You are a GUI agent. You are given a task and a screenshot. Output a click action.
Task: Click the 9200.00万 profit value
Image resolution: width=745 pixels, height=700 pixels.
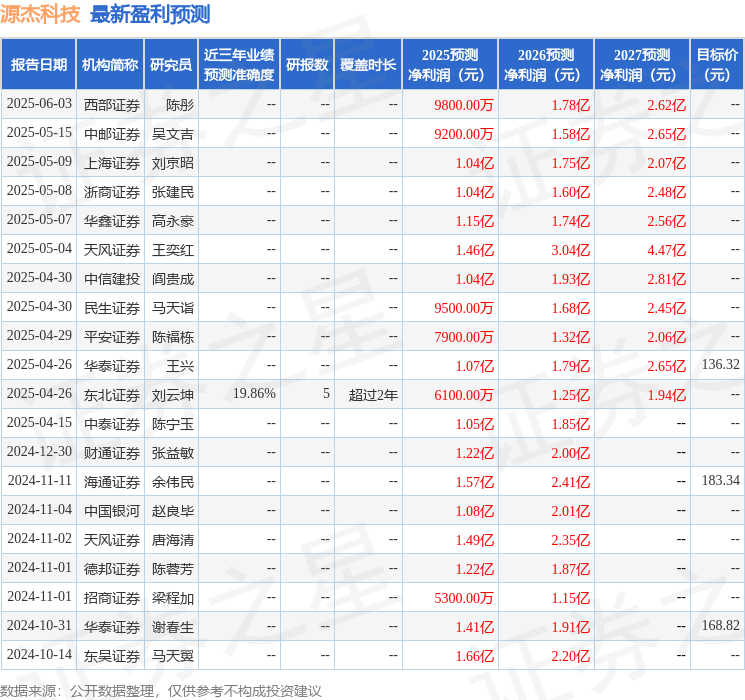(463, 134)
